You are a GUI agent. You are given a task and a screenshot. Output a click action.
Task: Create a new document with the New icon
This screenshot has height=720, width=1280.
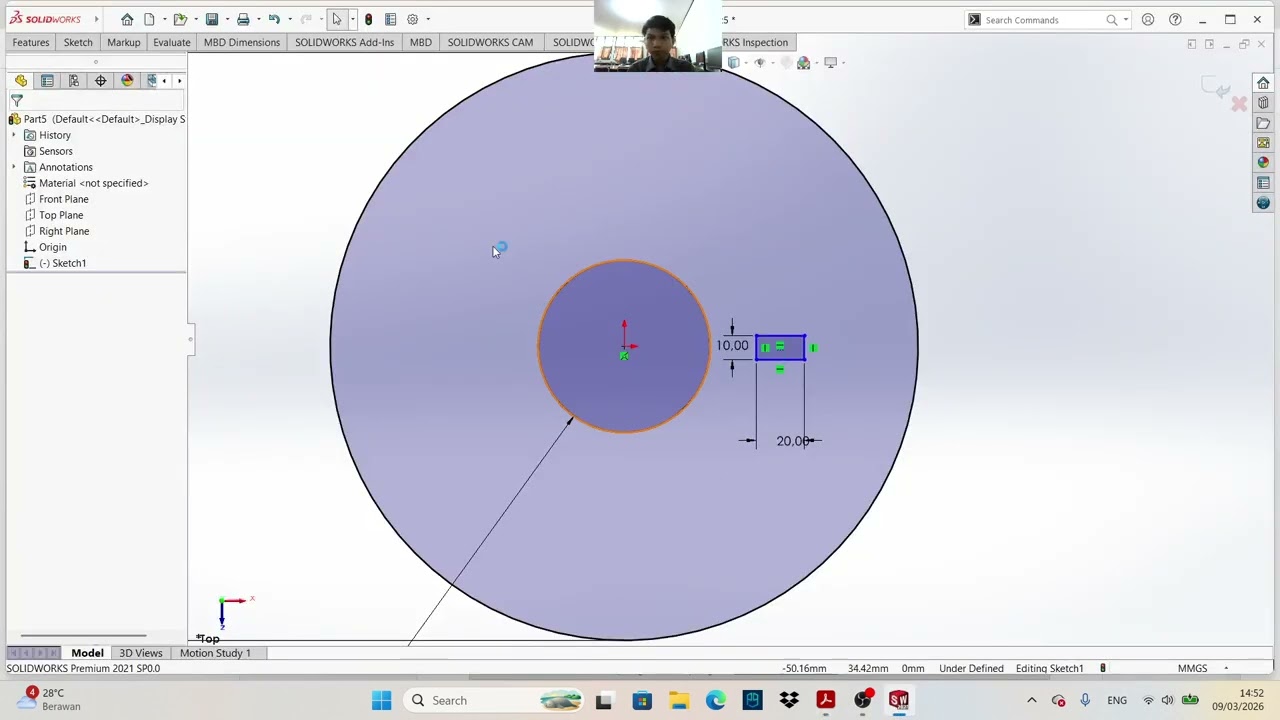149,19
